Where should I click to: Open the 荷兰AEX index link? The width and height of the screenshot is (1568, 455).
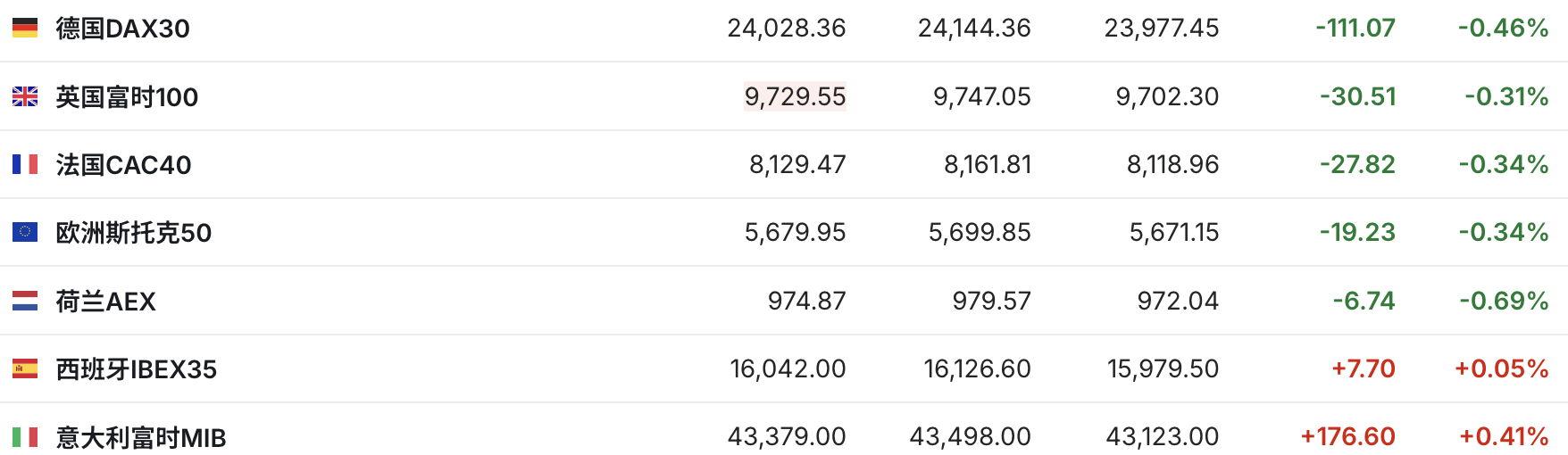pos(105,302)
